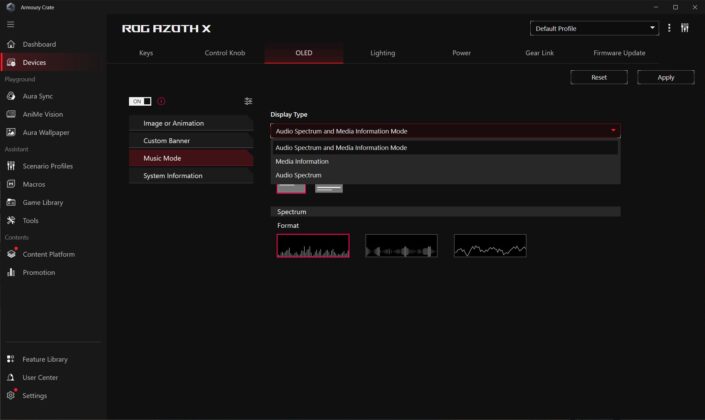Click the Feature Library icon
The height and width of the screenshot is (420, 705).
11,359
